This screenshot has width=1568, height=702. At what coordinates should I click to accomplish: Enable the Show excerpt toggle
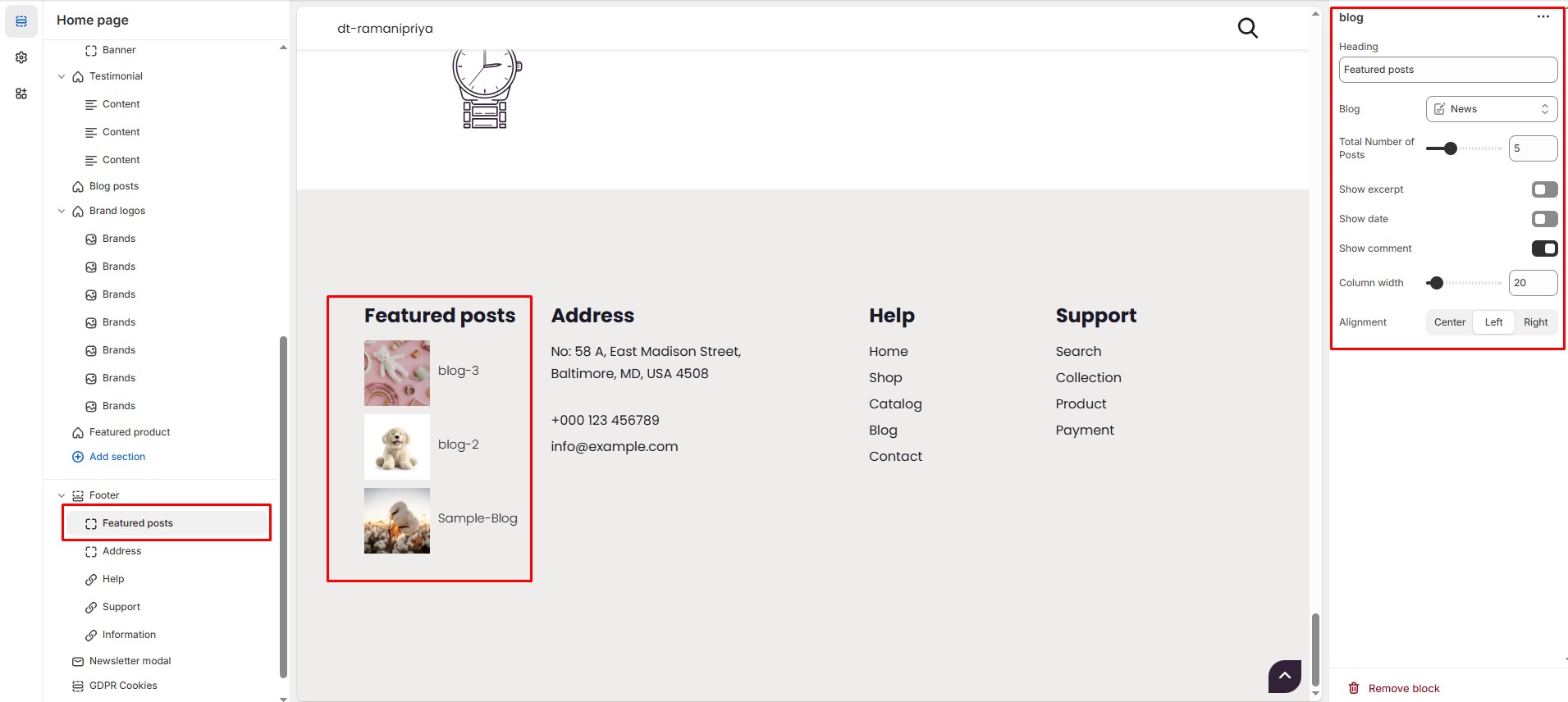(x=1543, y=189)
